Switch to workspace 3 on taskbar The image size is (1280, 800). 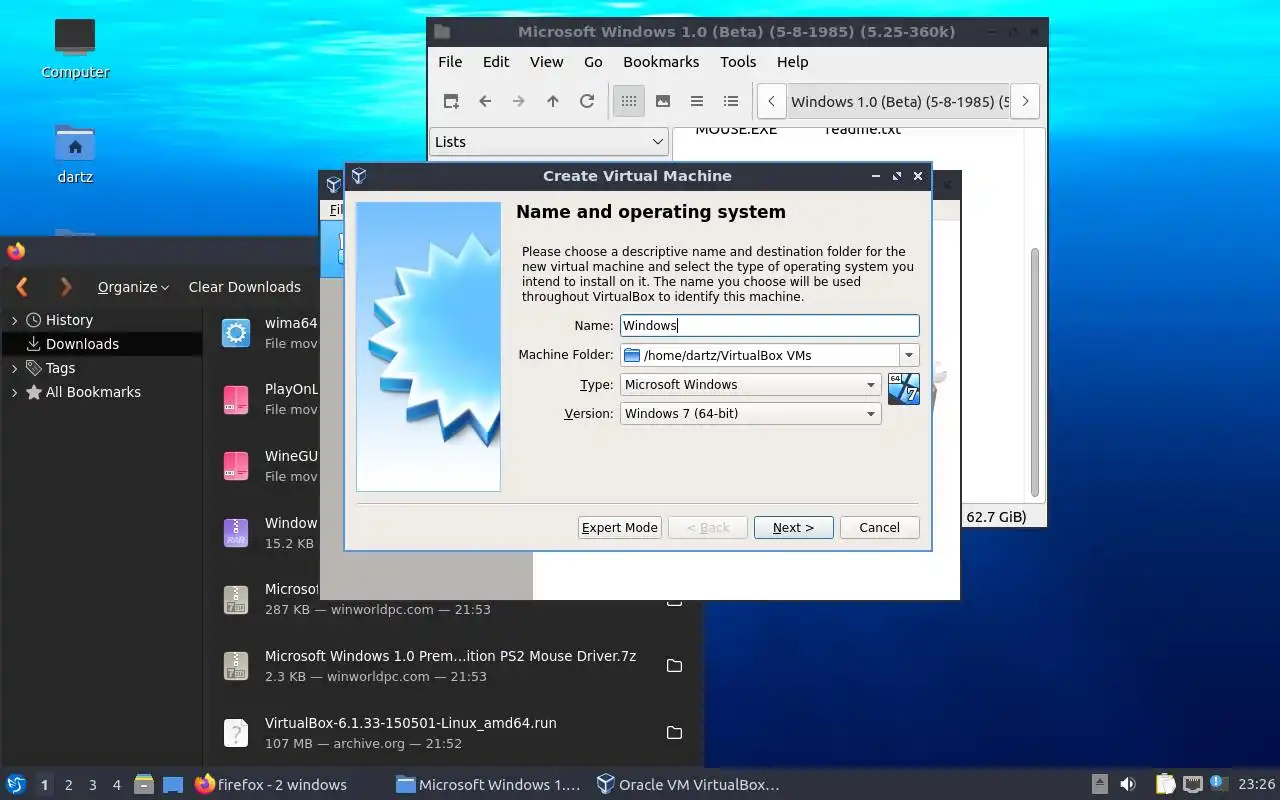[93, 785]
